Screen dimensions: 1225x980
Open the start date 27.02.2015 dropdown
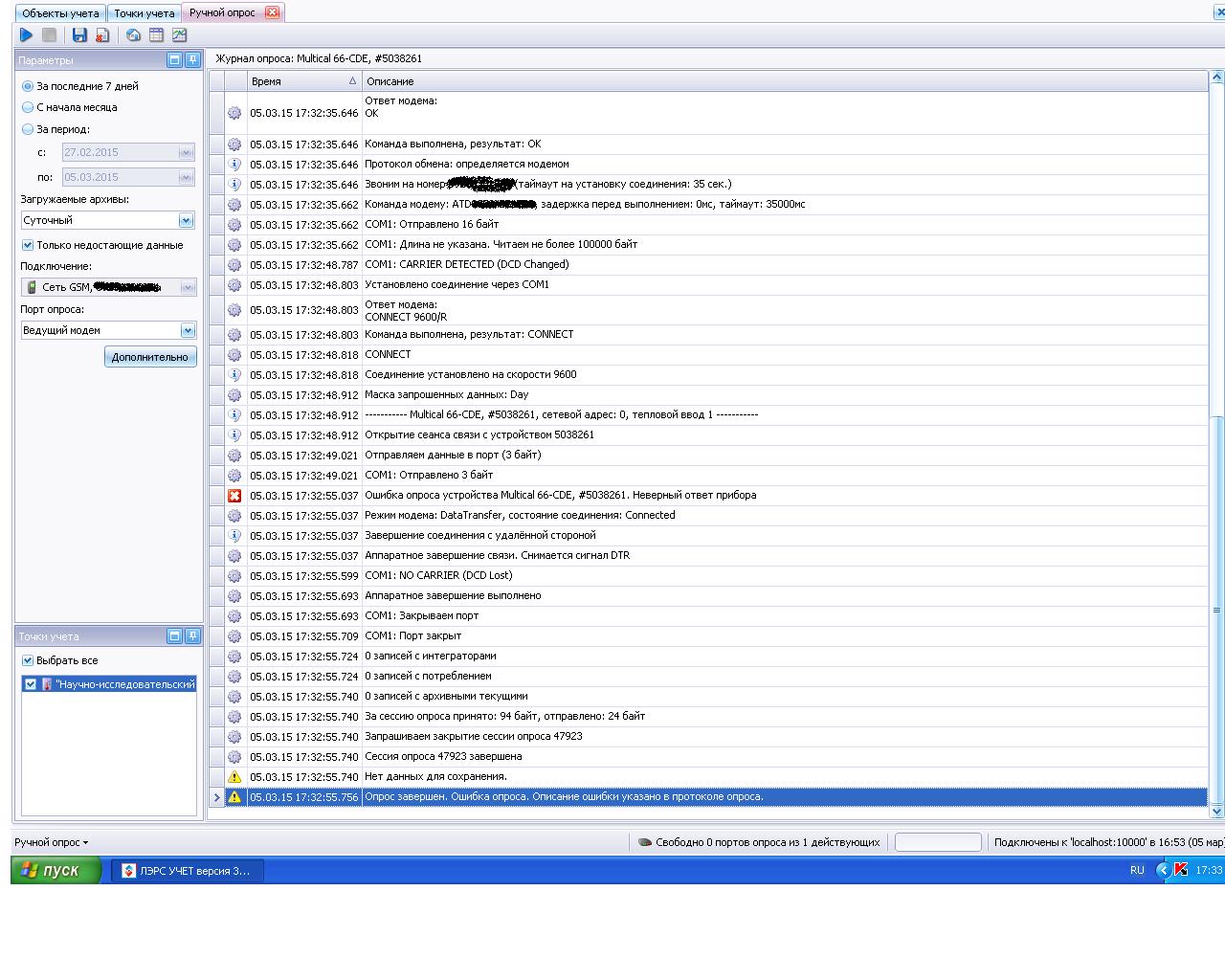pos(187,152)
